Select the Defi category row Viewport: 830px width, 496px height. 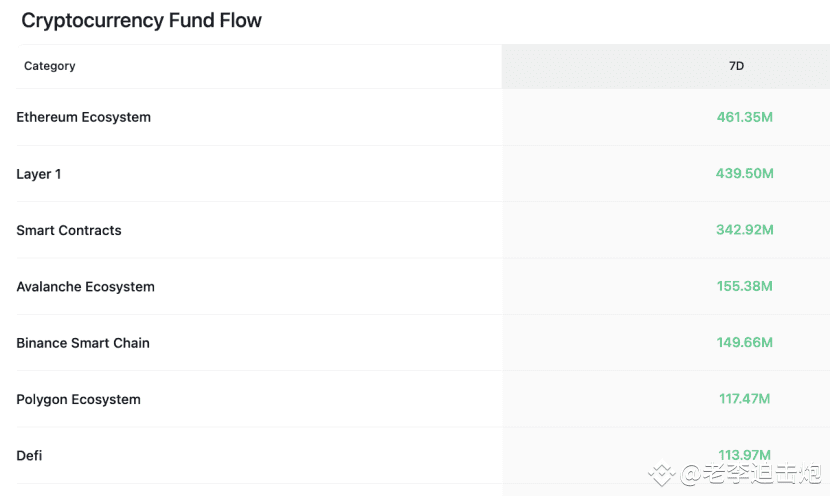pyautogui.click(x=30, y=455)
